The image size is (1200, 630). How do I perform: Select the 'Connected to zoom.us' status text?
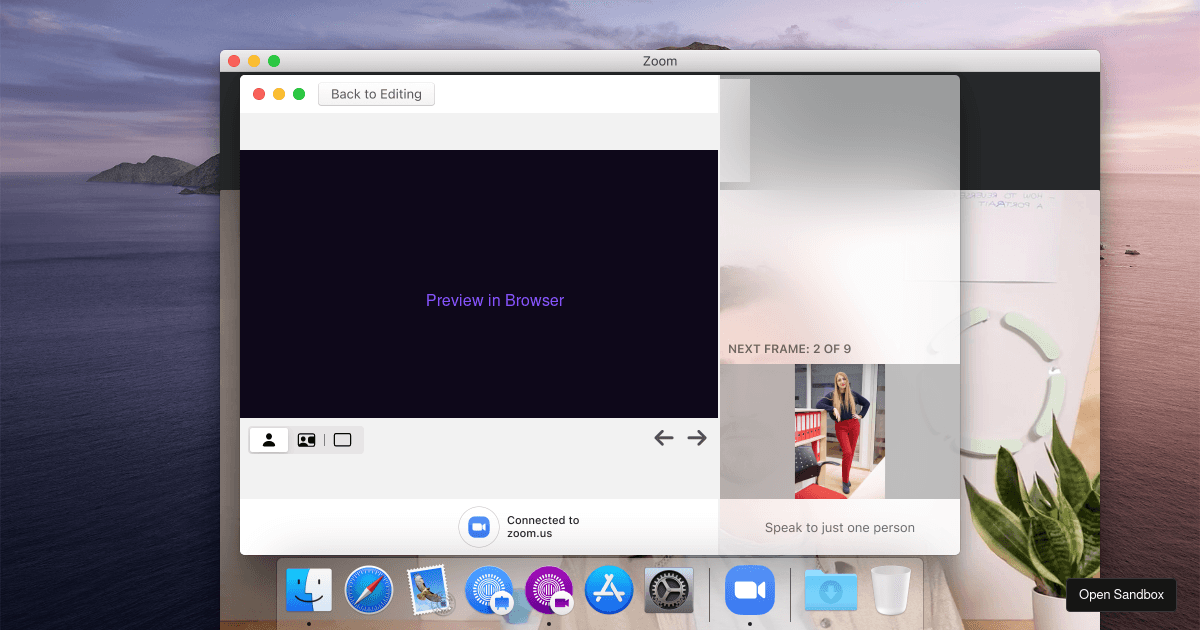click(x=543, y=527)
